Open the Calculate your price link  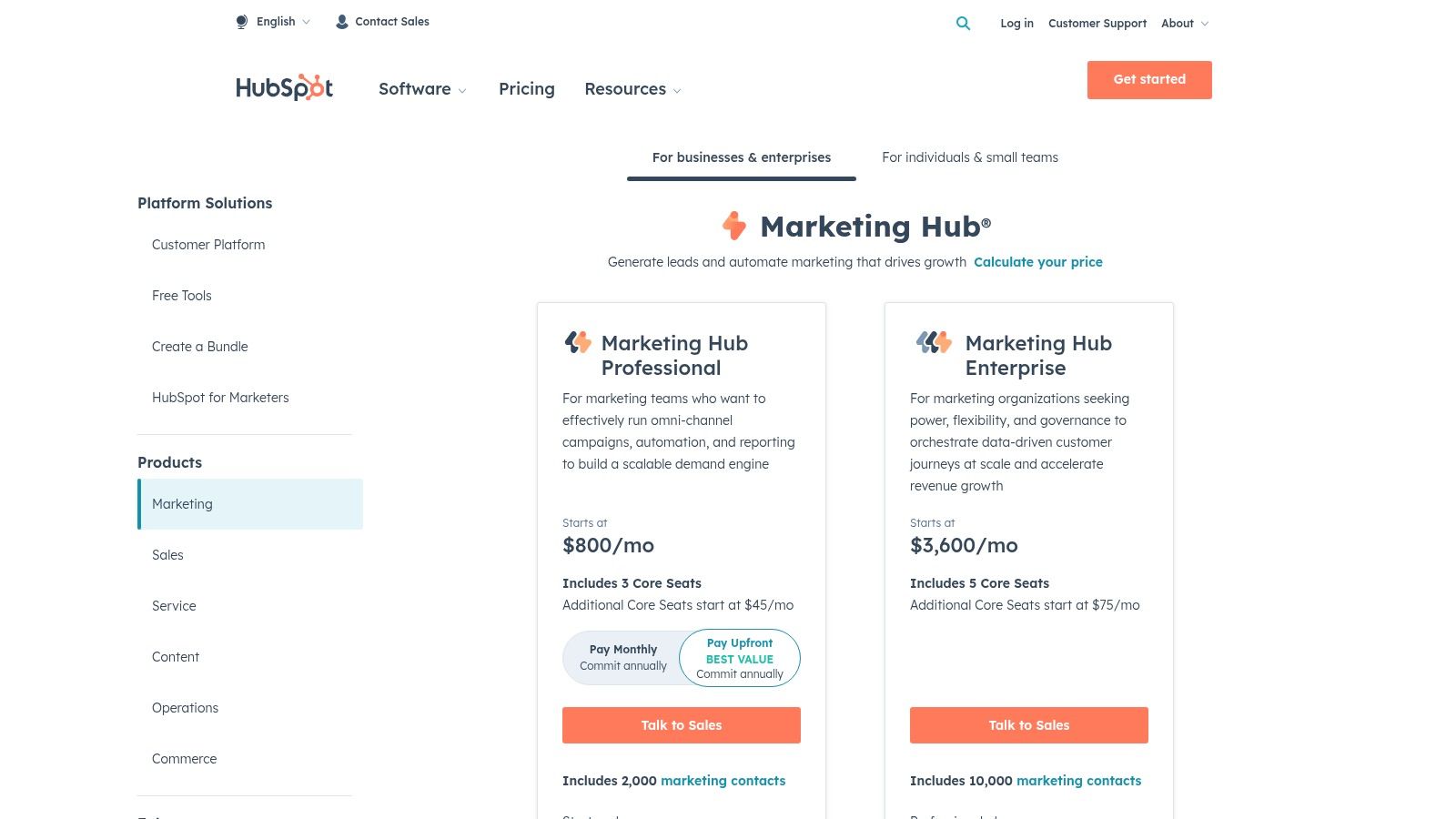tap(1038, 262)
